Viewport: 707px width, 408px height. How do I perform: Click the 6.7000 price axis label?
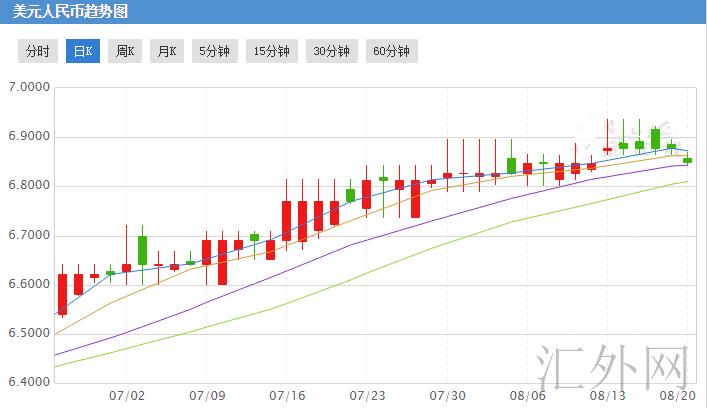tap(28, 235)
